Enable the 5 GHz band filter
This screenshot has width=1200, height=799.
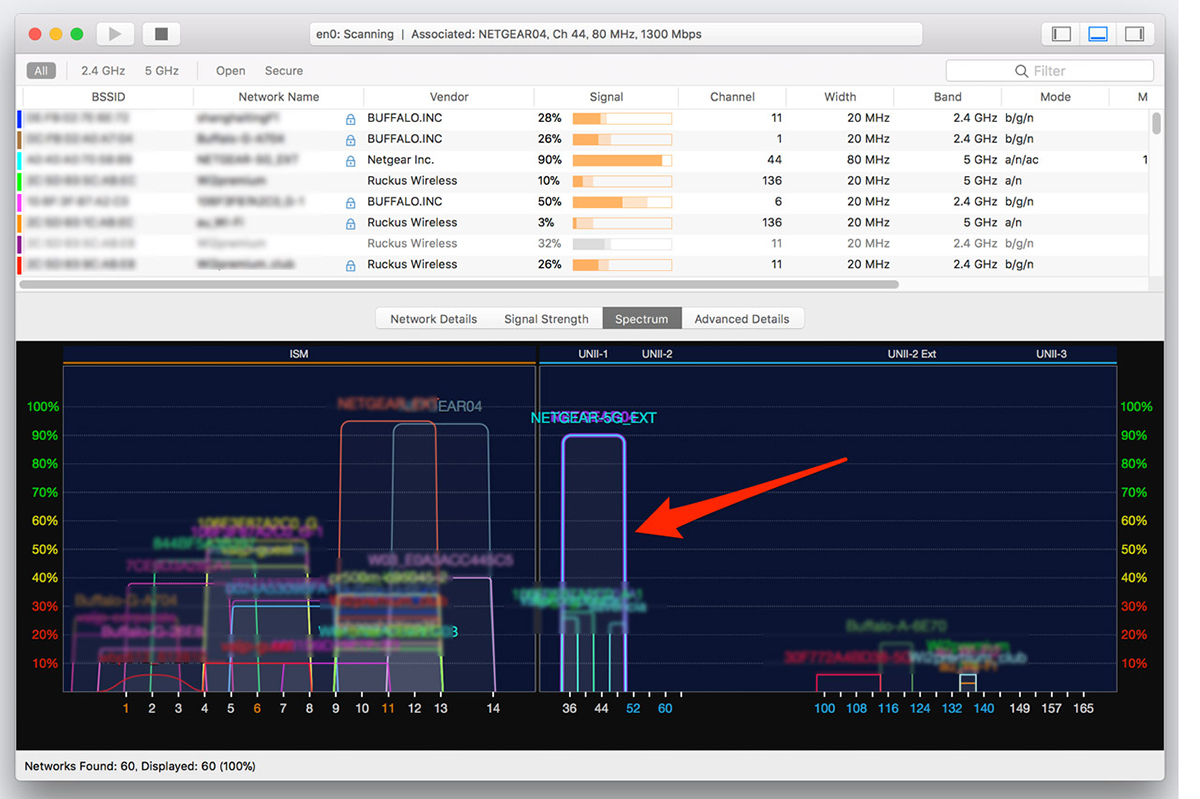pyautogui.click(x=161, y=71)
